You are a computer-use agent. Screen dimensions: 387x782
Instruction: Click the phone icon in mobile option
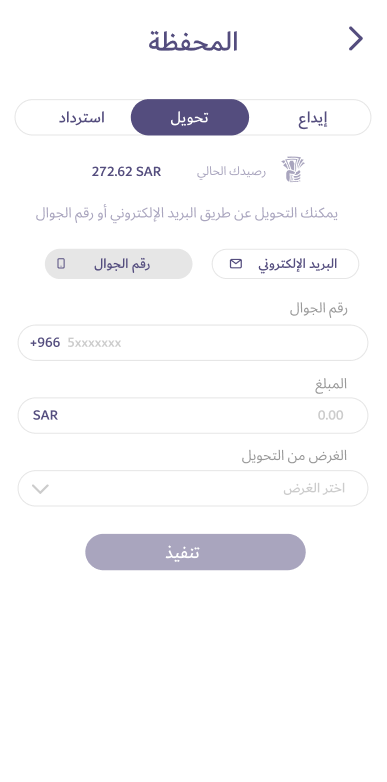(x=61, y=264)
